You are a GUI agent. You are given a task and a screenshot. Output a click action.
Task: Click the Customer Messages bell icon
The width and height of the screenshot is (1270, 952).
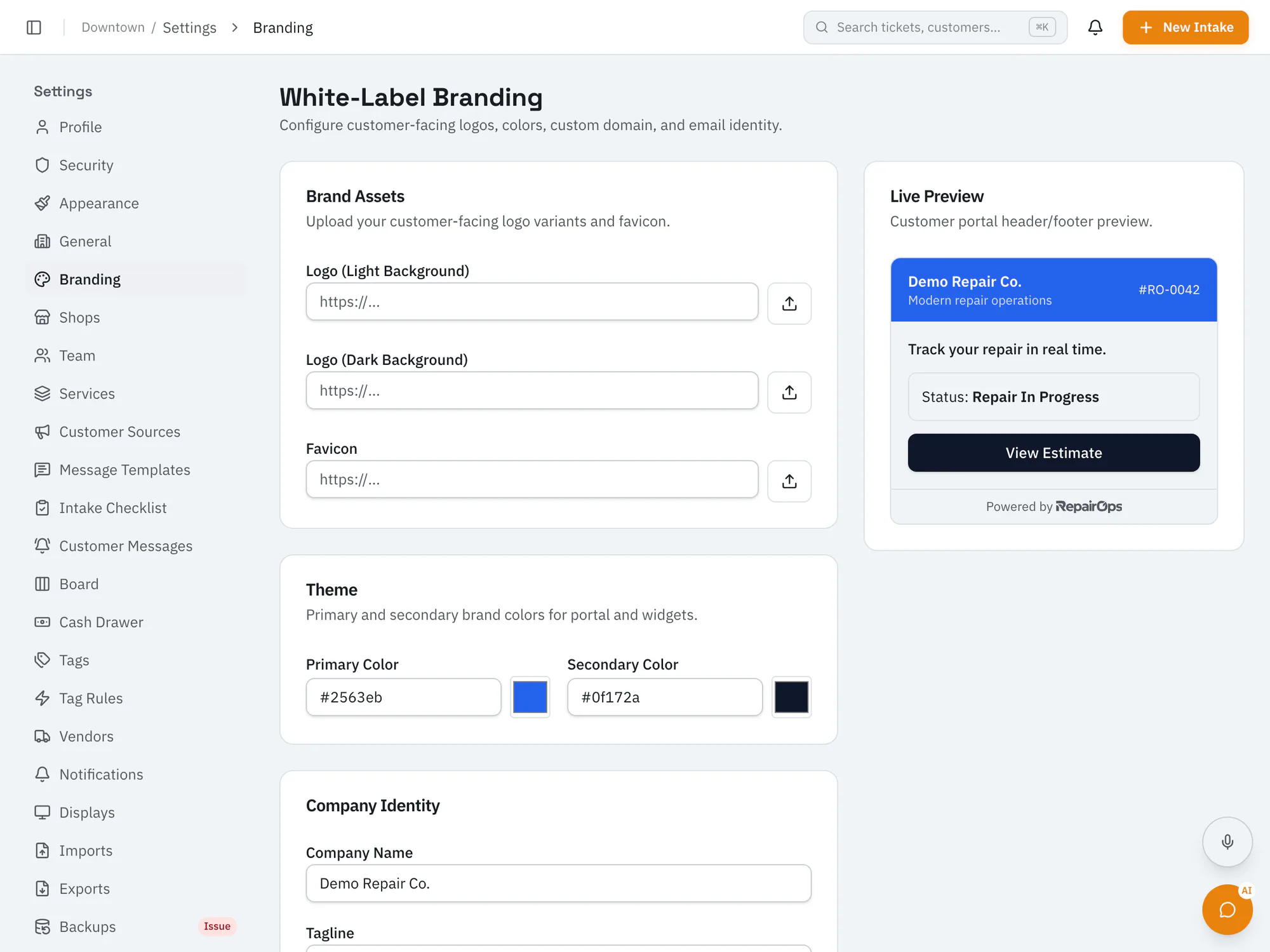[43, 546]
